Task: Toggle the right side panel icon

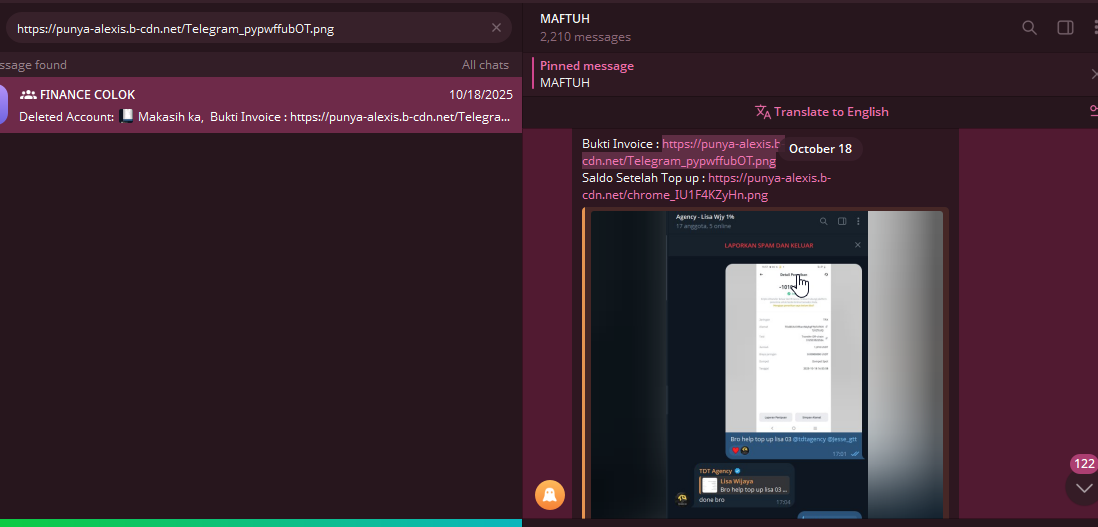Action: coord(1065,27)
